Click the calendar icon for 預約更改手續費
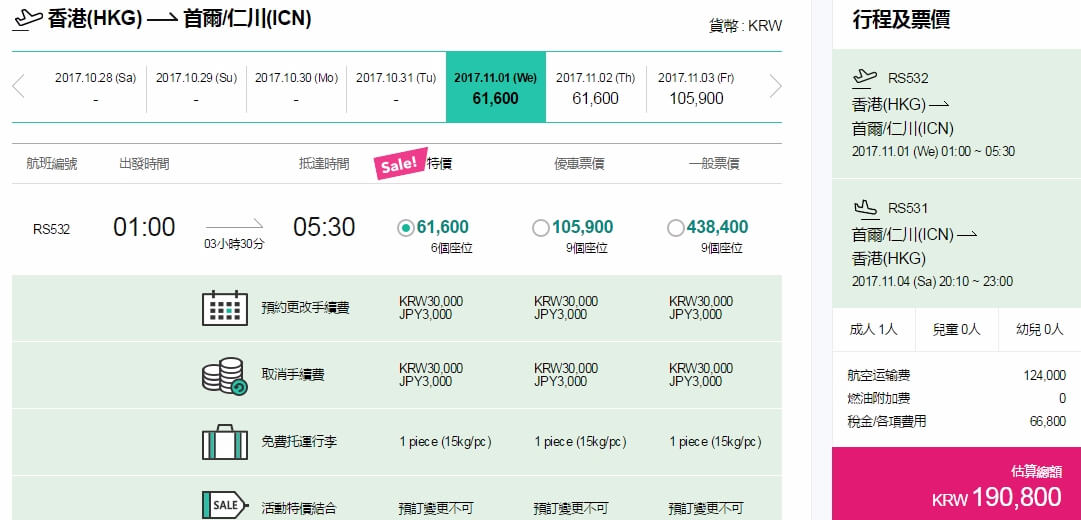The image size is (1081, 520). pyautogui.click(x=225, y=308)
